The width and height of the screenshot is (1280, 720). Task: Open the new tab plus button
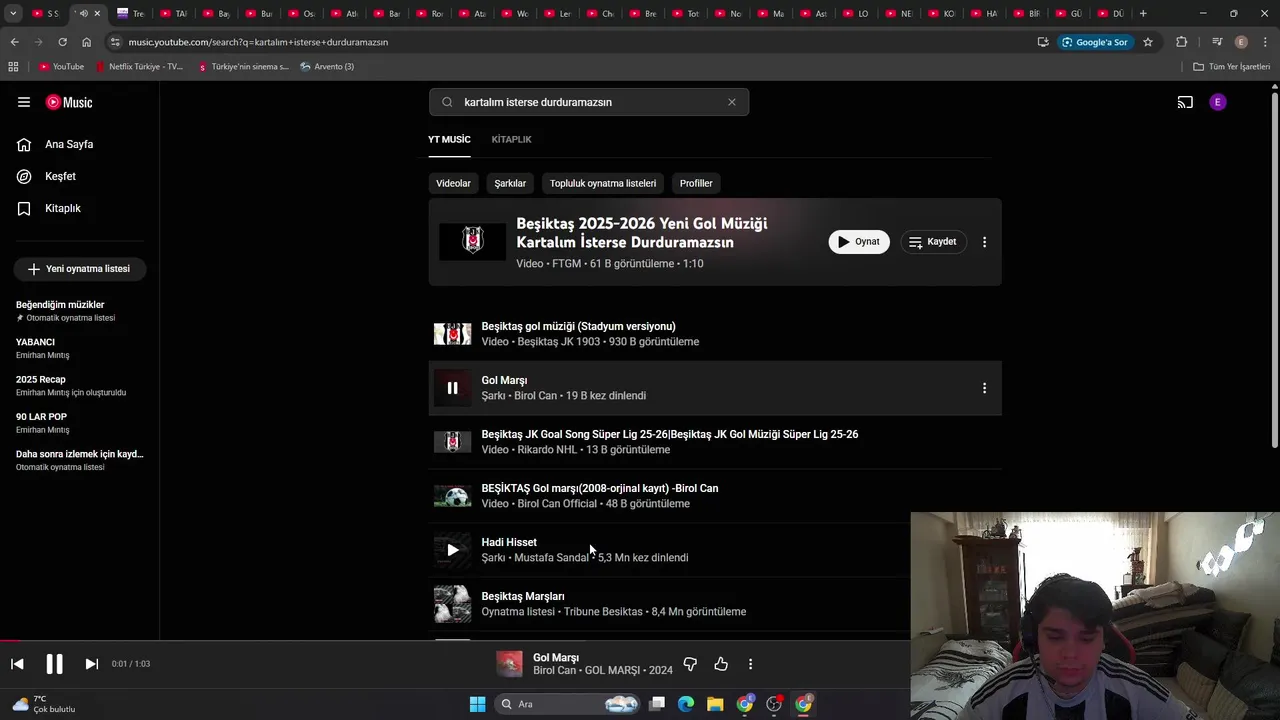click(1143, 13)
